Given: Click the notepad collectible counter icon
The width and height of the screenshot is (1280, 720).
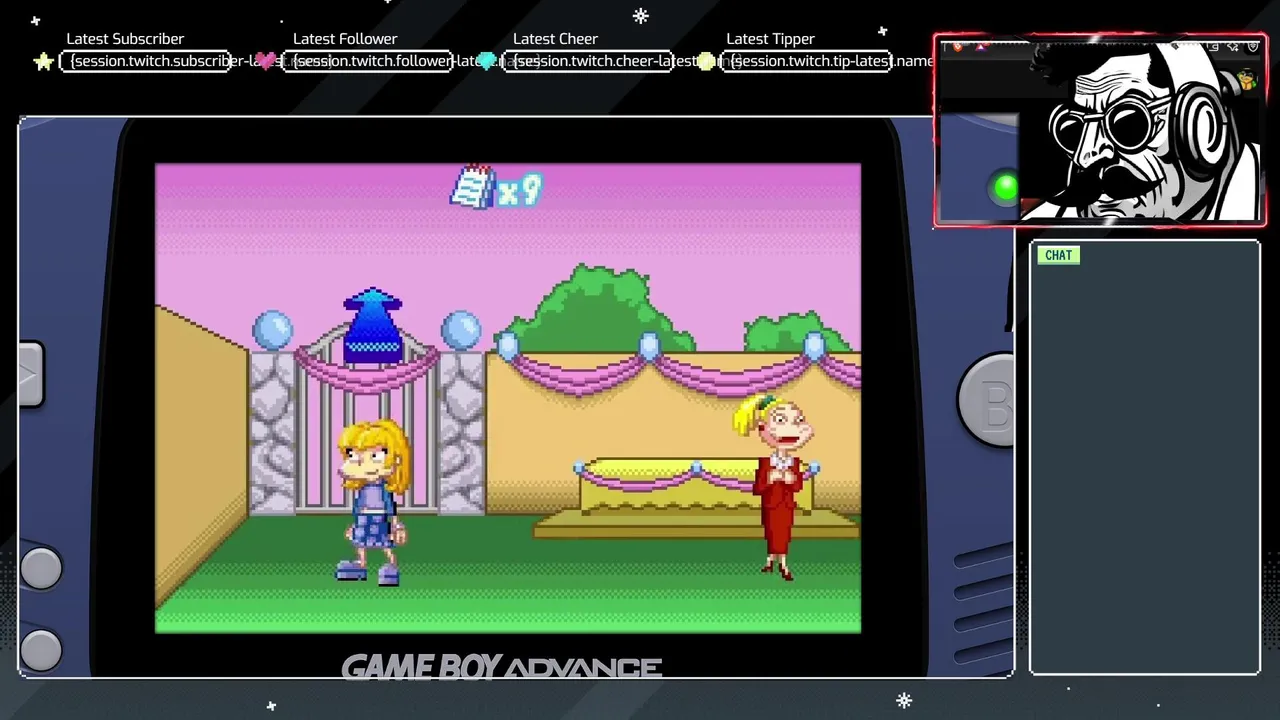Looking at the screenshot, I should point(472,187).
